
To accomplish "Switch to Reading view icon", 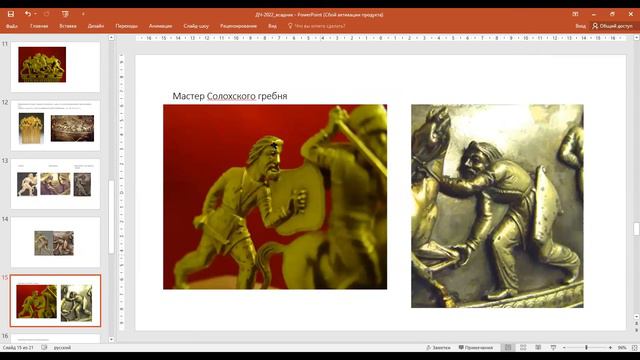I will click(x=538, y=347).
